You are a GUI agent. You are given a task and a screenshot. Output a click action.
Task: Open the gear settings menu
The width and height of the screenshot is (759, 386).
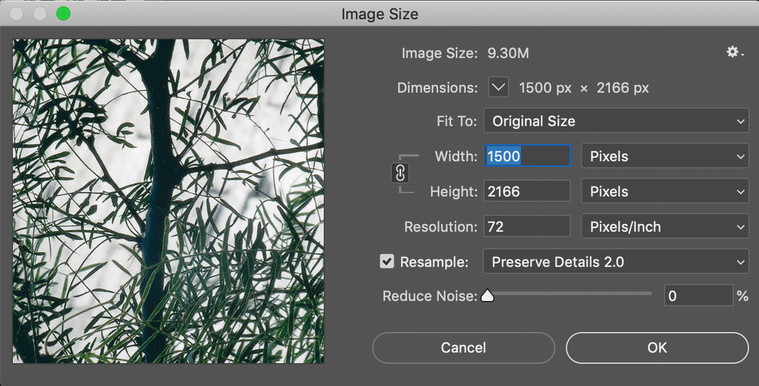click(x=735, y=52)
